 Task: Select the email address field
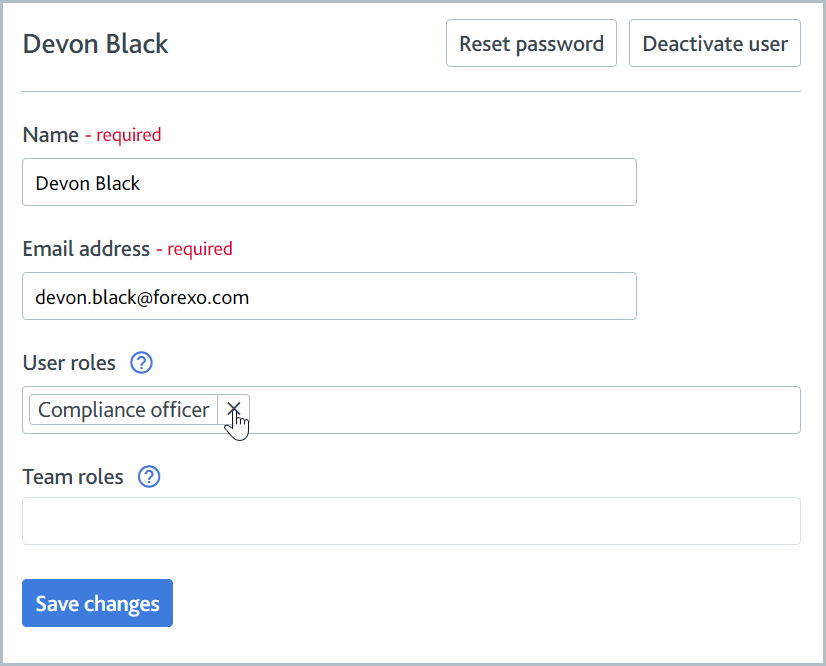tap(329, 296)
